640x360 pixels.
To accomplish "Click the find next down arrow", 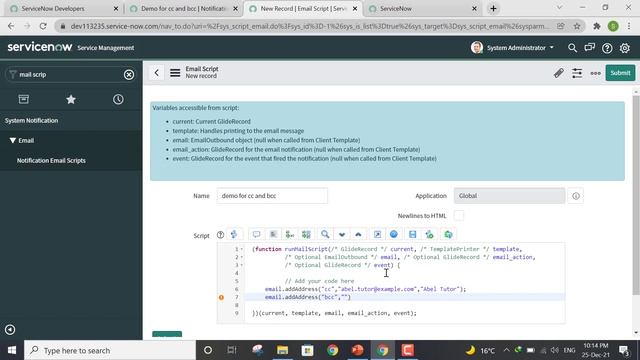I will (x=342, y=234).
